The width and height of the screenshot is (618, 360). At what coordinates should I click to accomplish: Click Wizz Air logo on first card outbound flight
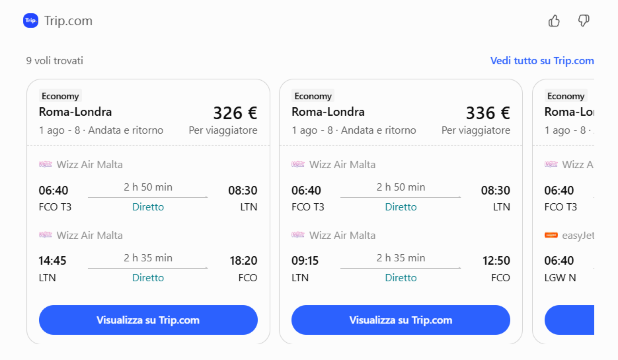[x=45, y=164]
